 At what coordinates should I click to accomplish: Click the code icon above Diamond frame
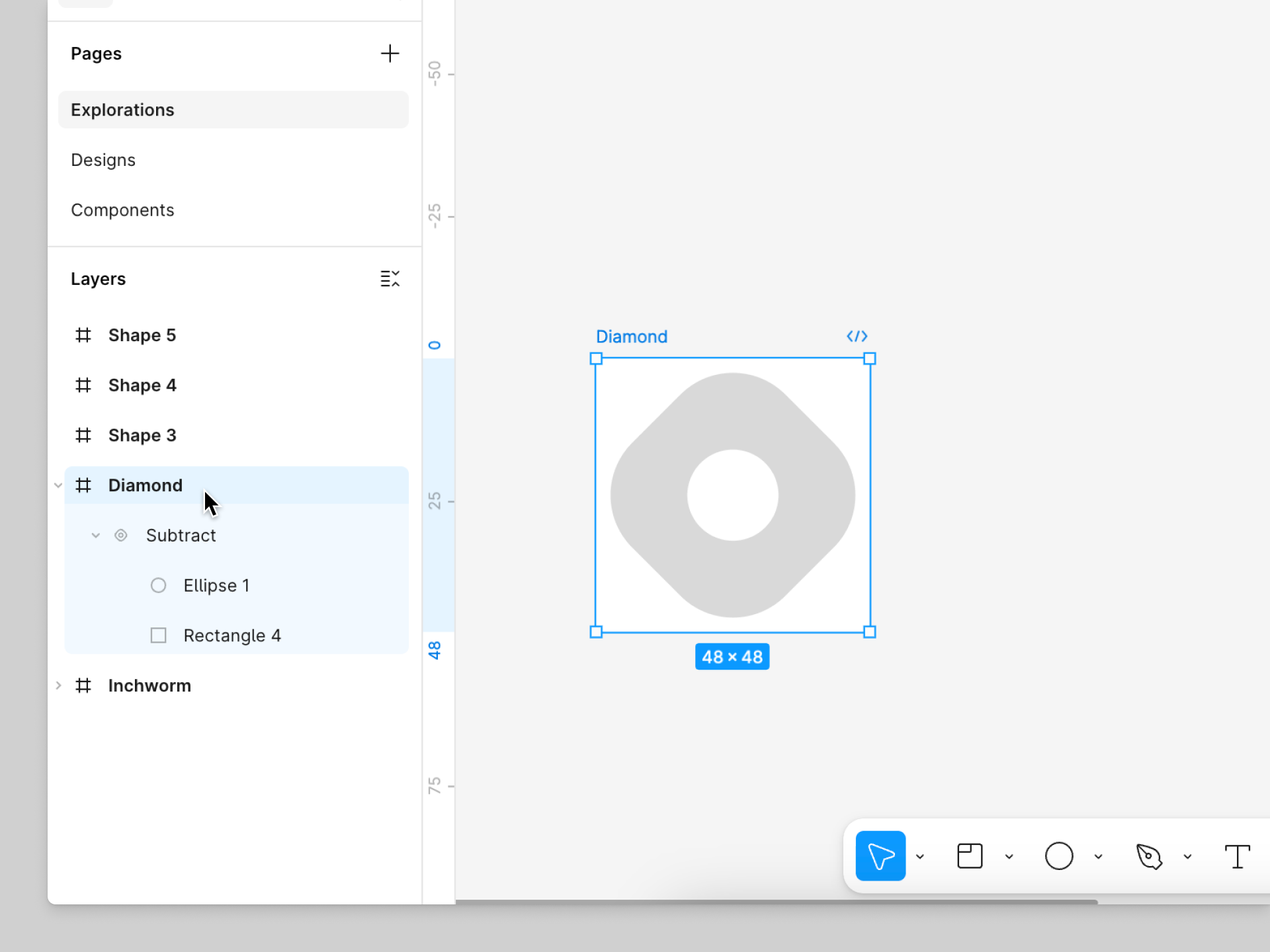coord(857,337)
